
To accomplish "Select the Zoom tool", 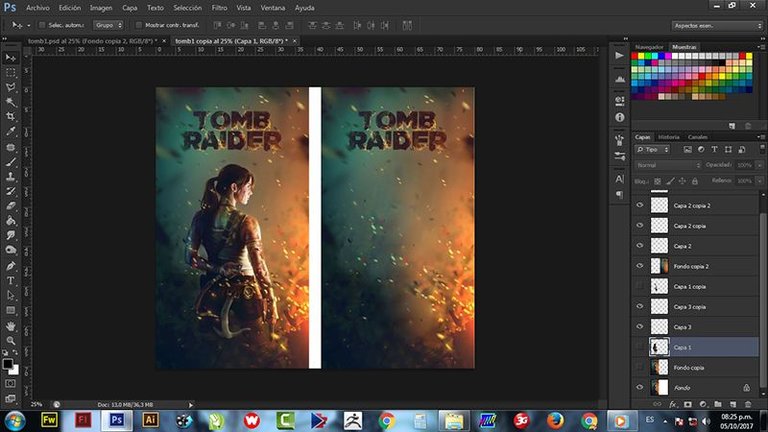I will click(10, 340).
